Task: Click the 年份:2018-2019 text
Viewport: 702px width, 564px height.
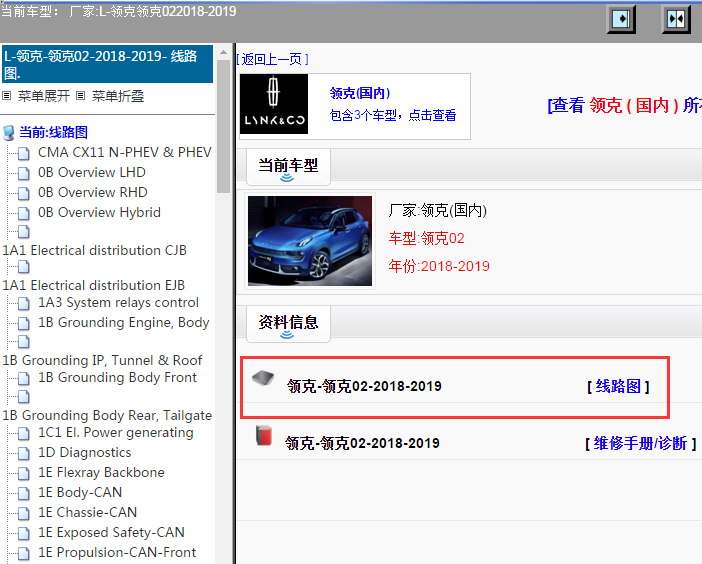Action: pyautogui.click(x=439, y=266)
